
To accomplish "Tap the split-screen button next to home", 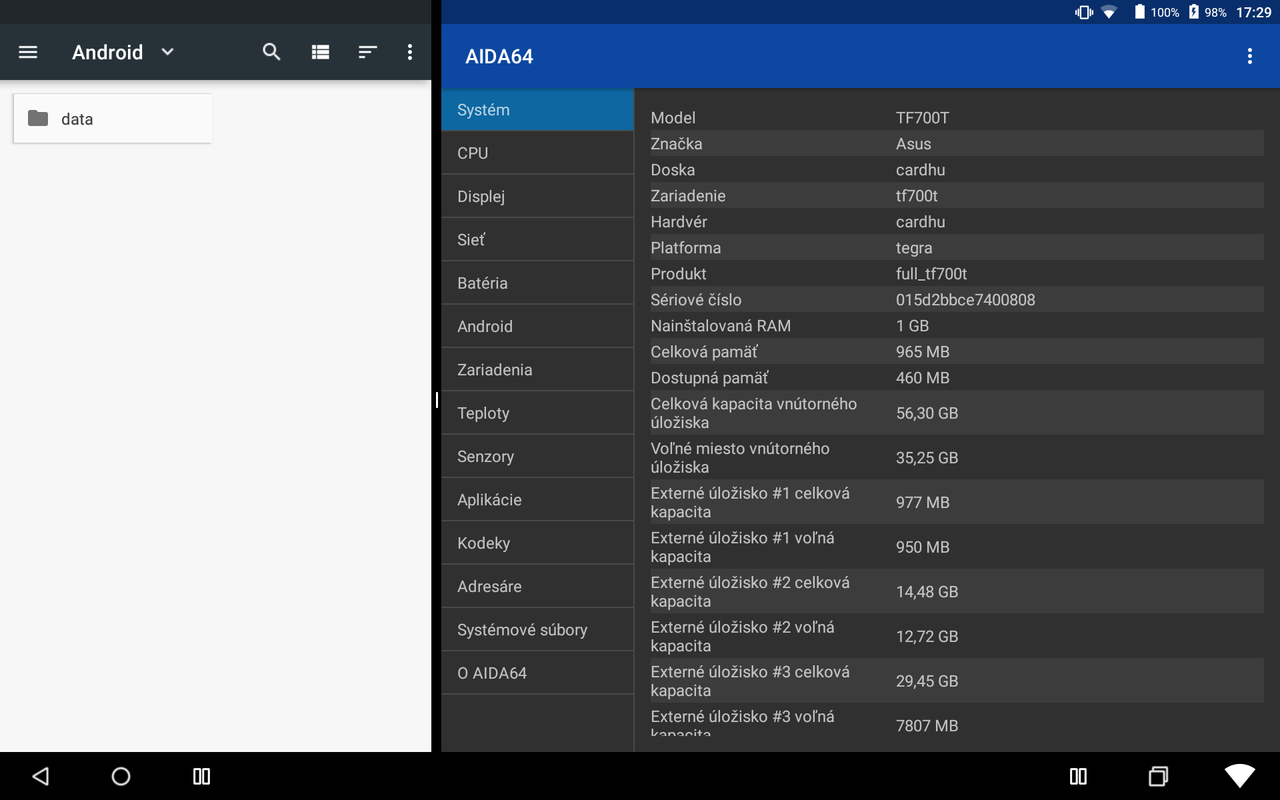I will (x=201, y=776).
